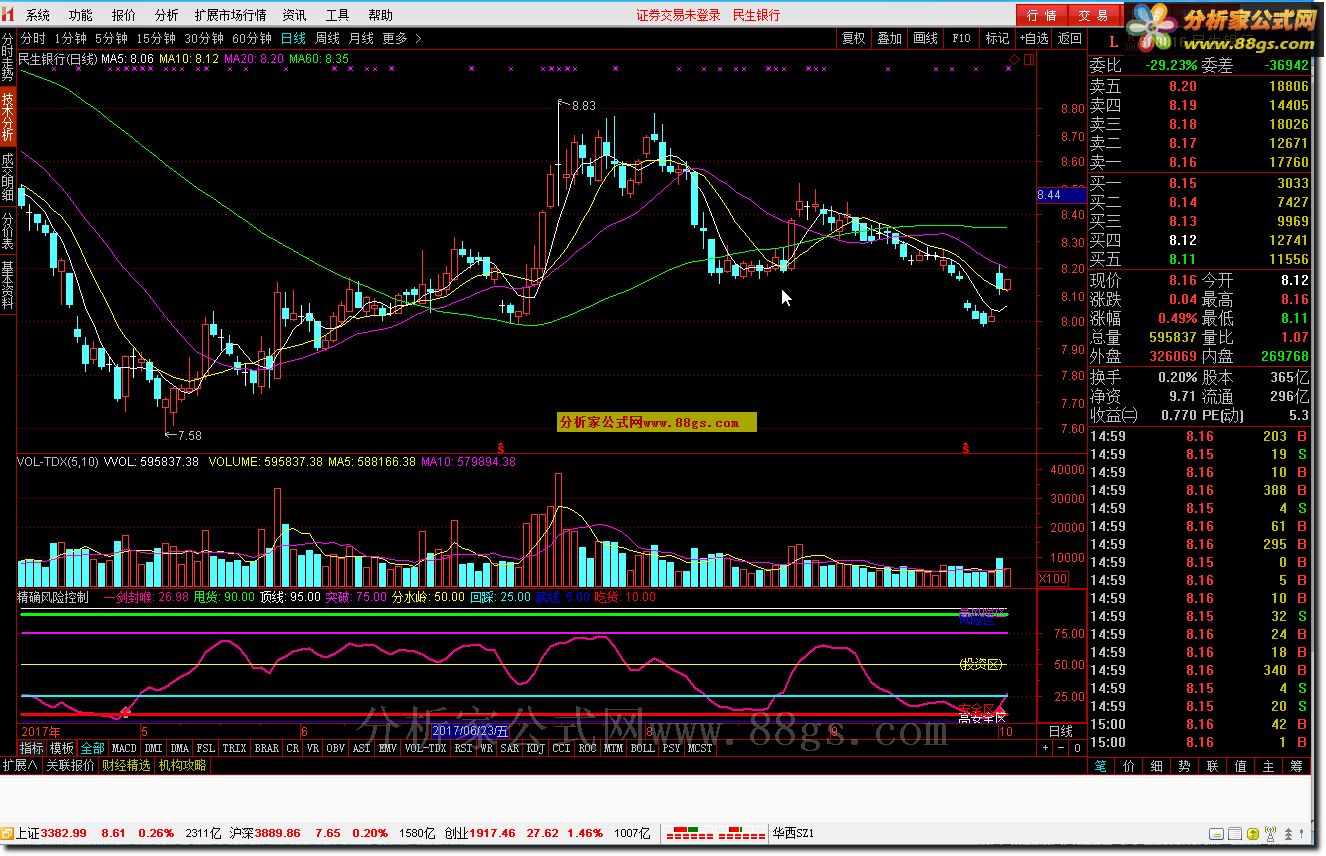Expand the 更多 periods list
This screenshot has height=856, width=1326.
pyautogui.click(x=402, y=38)
